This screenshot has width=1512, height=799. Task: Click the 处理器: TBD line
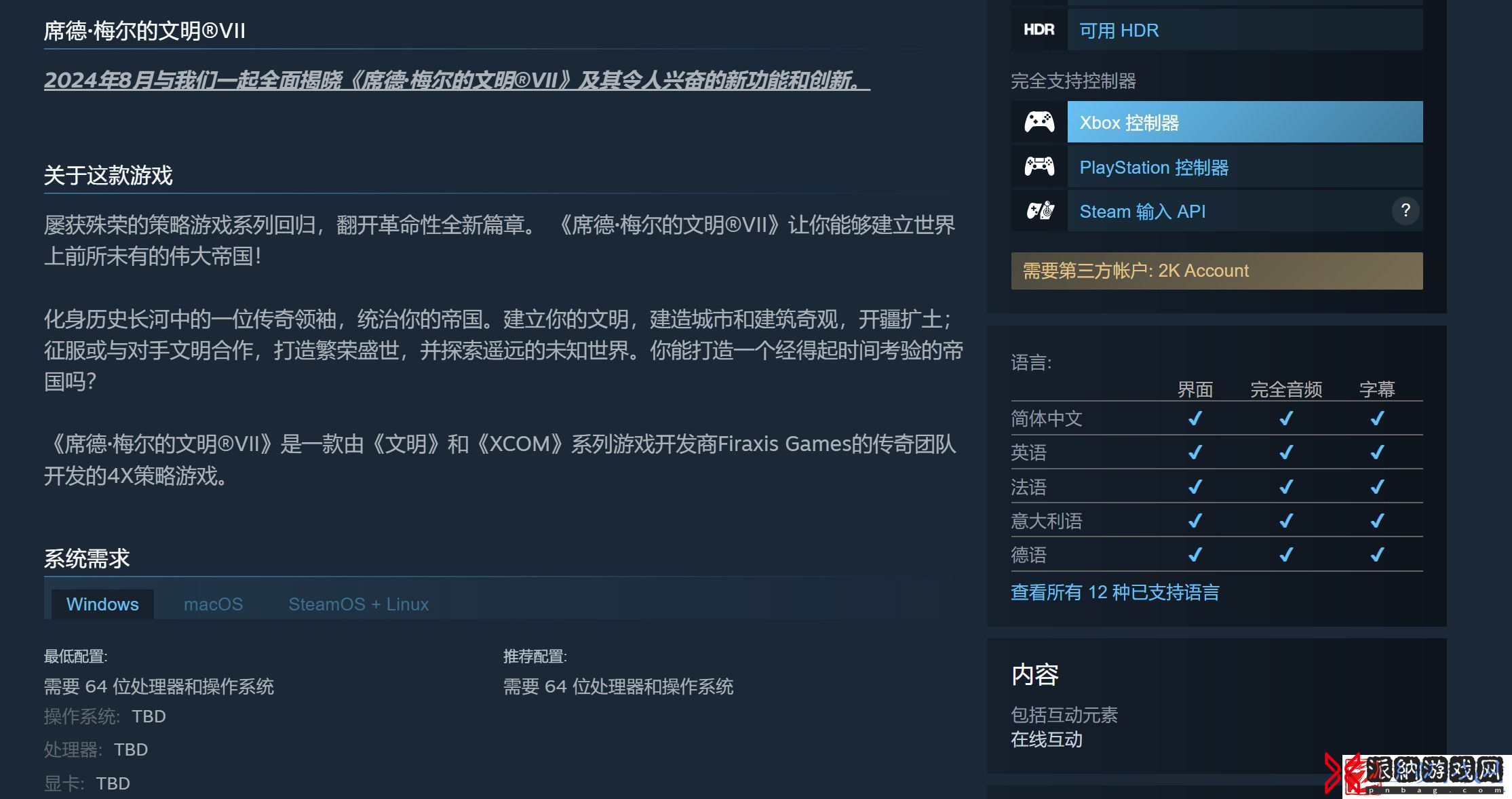96,749
